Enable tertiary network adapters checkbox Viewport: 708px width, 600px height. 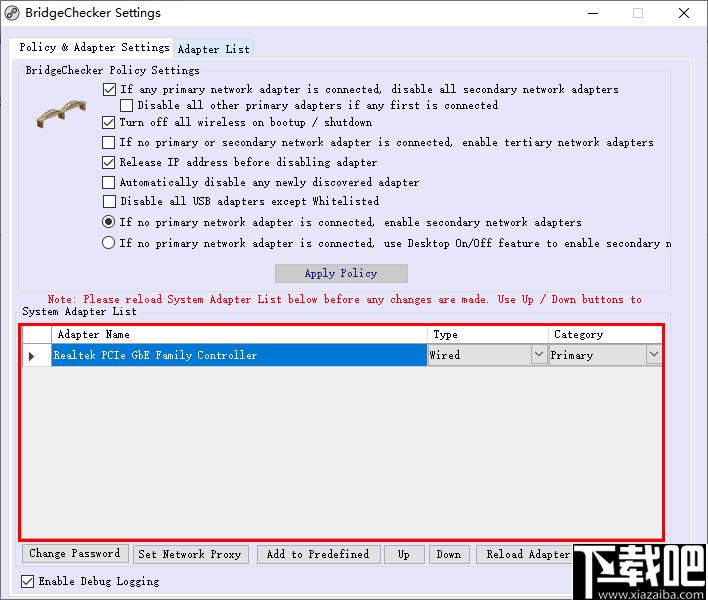[x=108, y=143]
